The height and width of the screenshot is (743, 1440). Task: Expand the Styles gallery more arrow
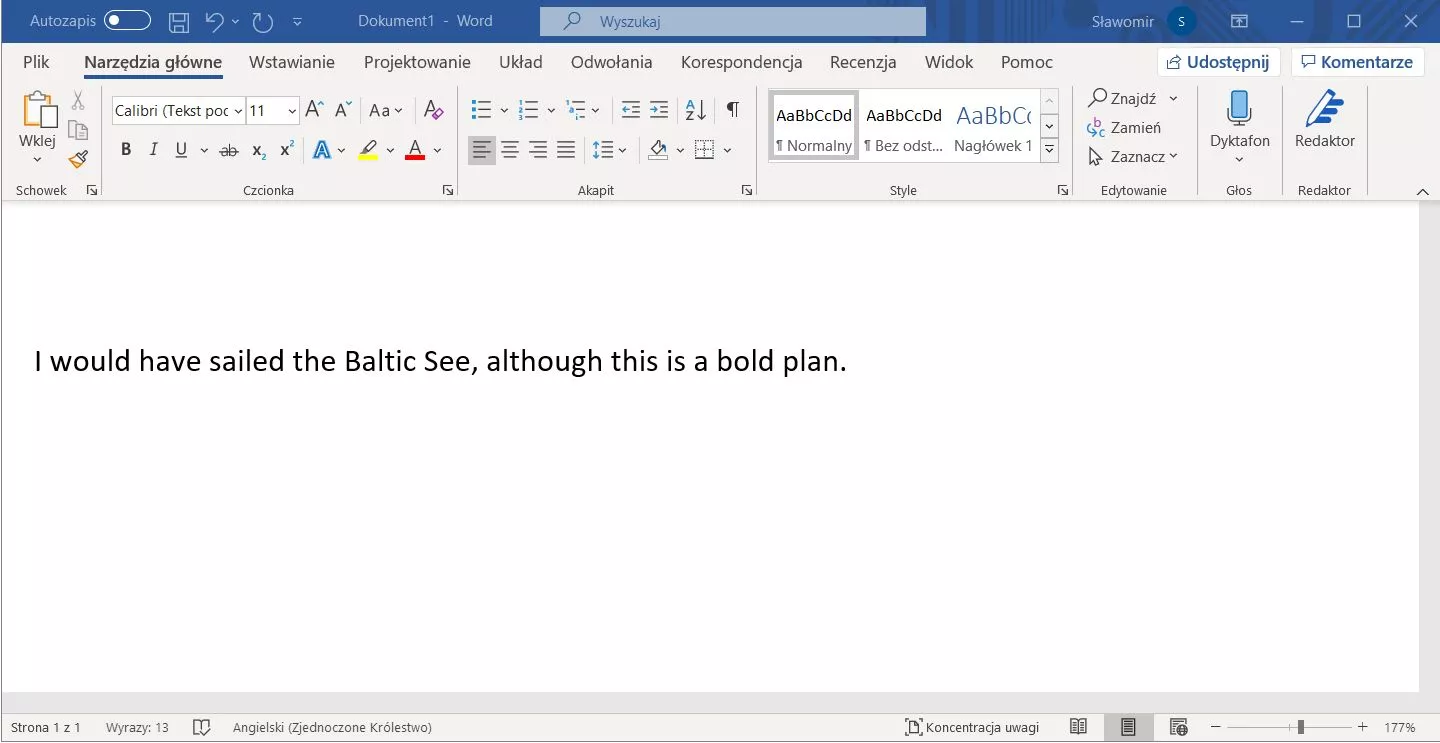(x=1049, y=151)
